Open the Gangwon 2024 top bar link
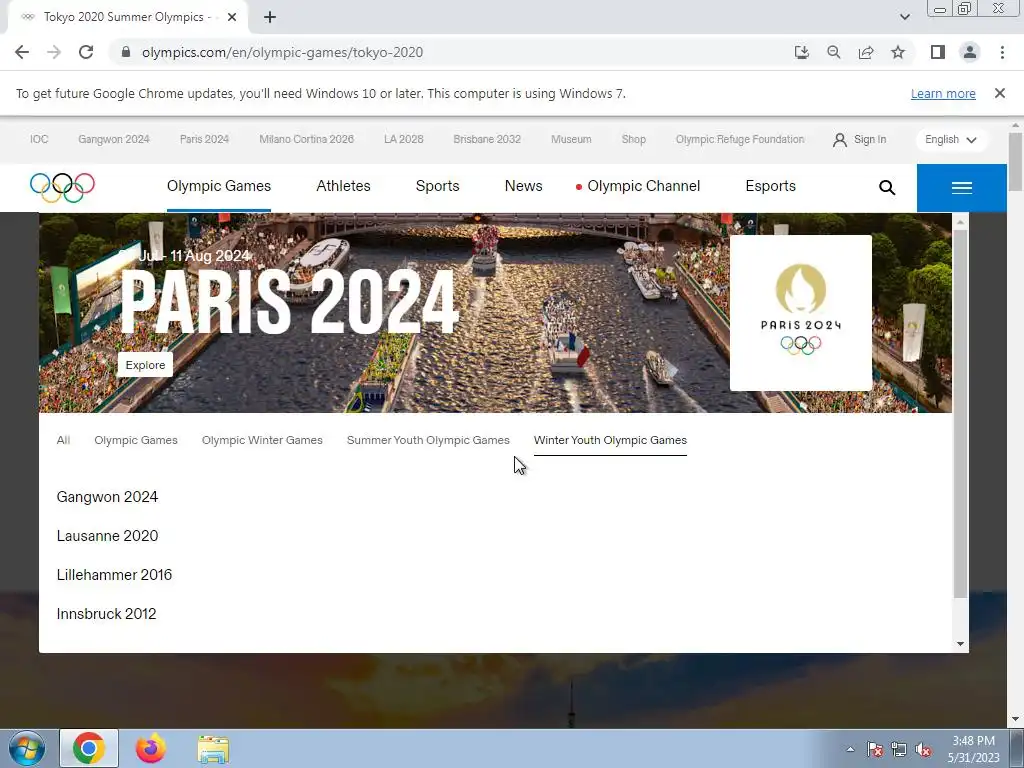 pyautogui.click(x=114, y=139)
